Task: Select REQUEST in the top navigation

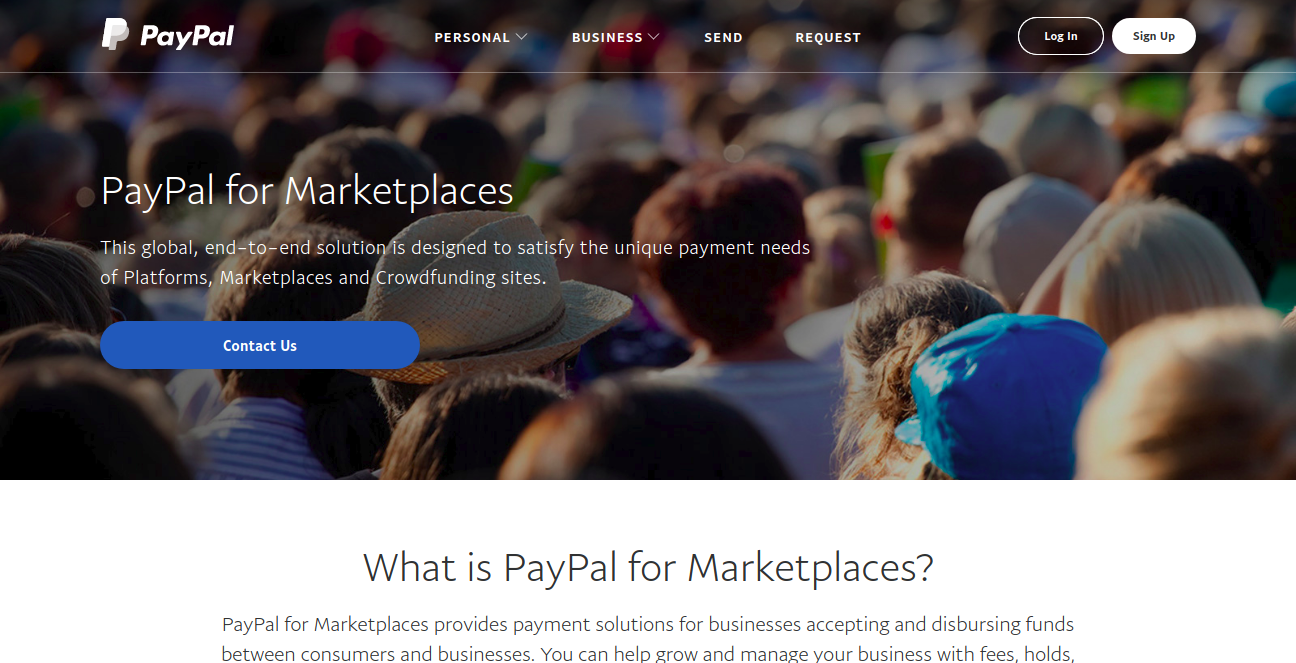Action: pyautogui.click(x=828, y=37)
